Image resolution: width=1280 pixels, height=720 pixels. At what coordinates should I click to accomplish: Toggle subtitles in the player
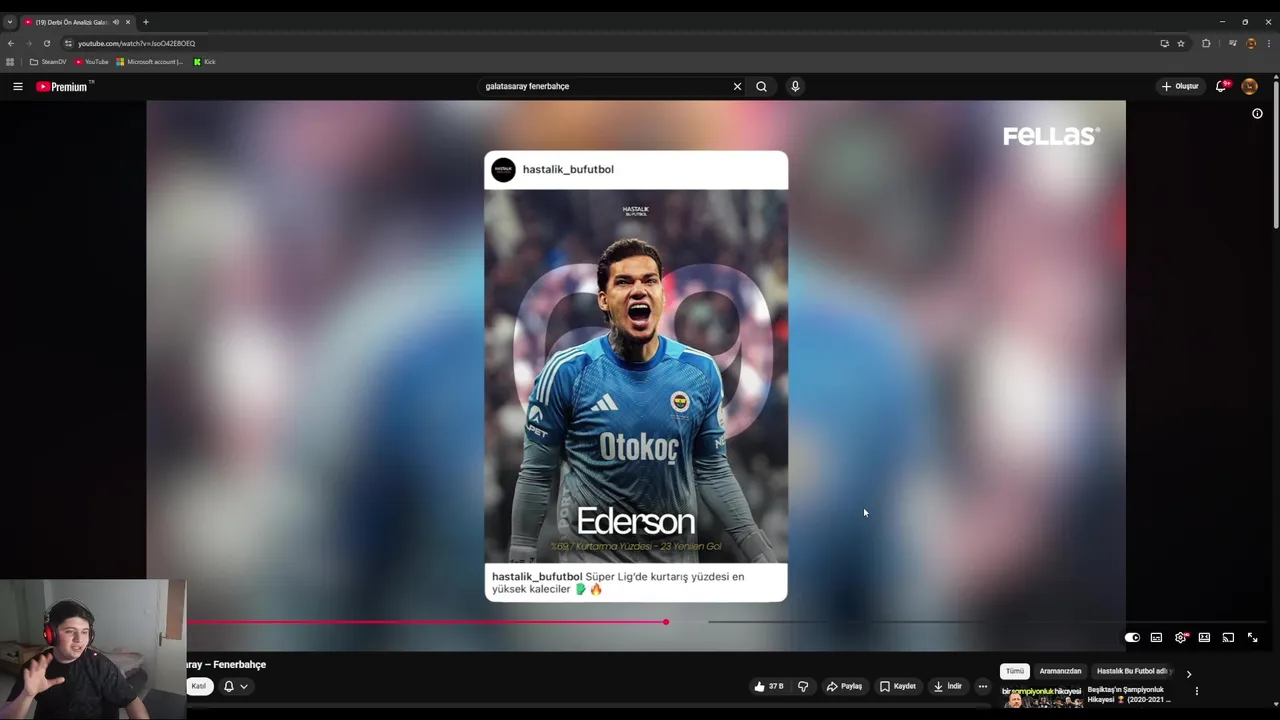(x=1156, y=638)
